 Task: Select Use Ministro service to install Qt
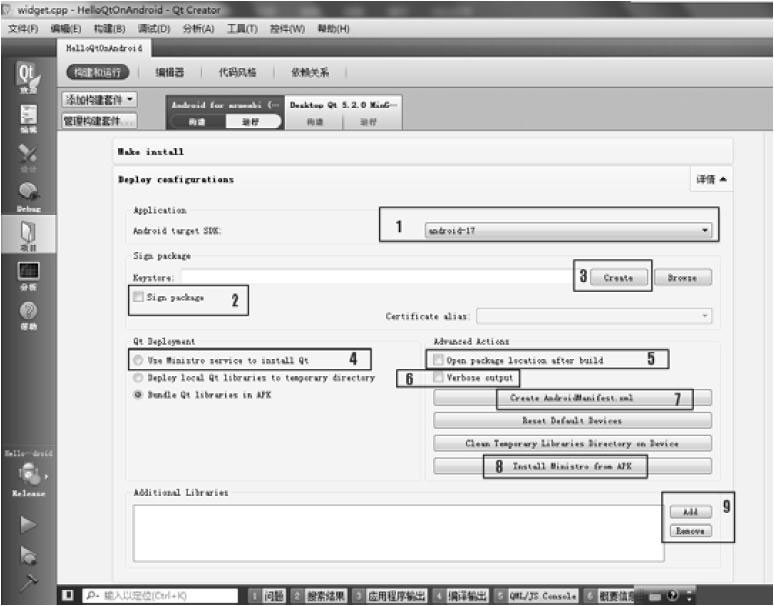pyautogui.click(x=138, y=360)
